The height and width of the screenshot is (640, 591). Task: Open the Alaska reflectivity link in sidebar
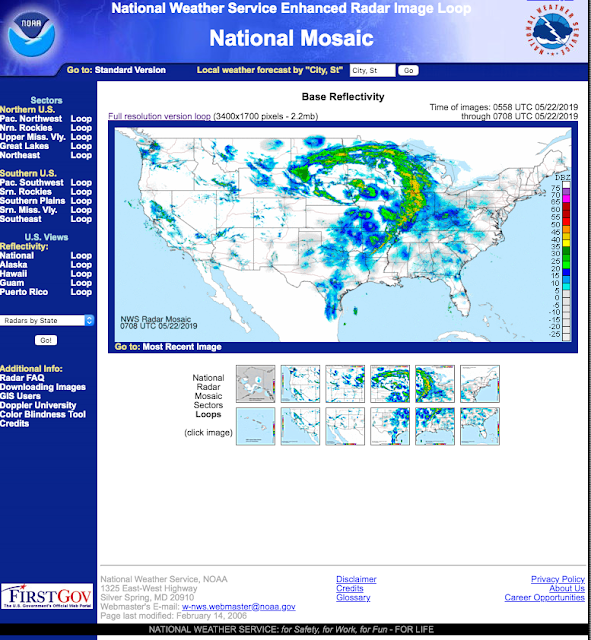pyautogui.click(x=13, y=264)
